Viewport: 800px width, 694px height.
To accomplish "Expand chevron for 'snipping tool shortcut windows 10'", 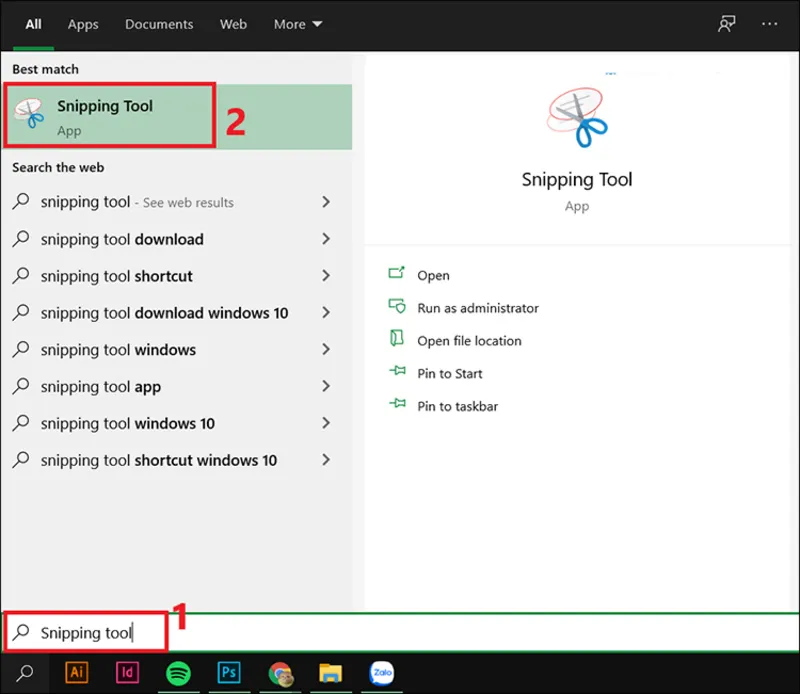I will [326, 460].
